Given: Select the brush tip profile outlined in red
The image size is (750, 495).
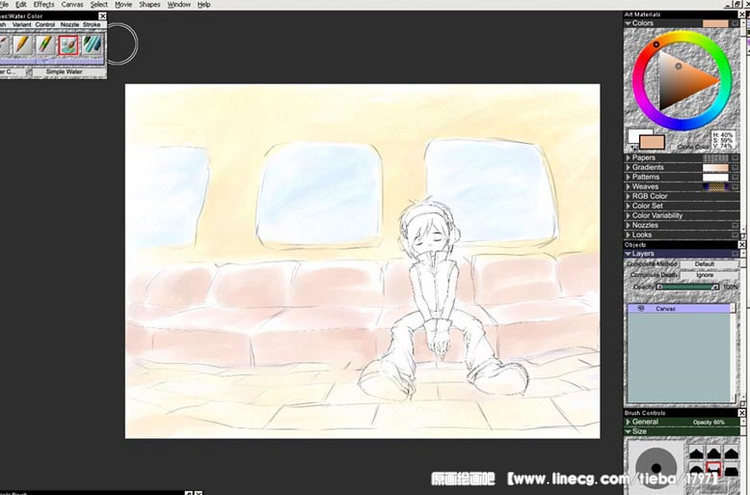Looking at the screenshot, I should (713, 469).
